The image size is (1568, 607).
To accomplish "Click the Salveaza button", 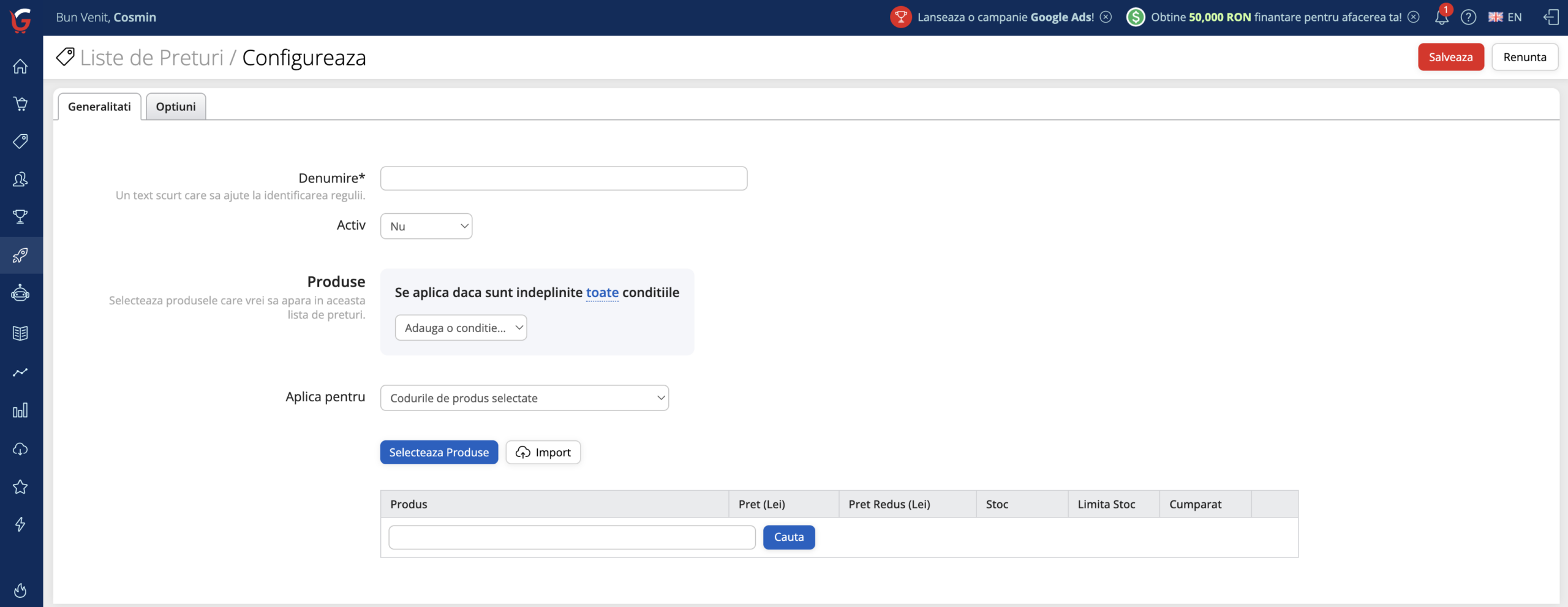I will [1451, 57].
